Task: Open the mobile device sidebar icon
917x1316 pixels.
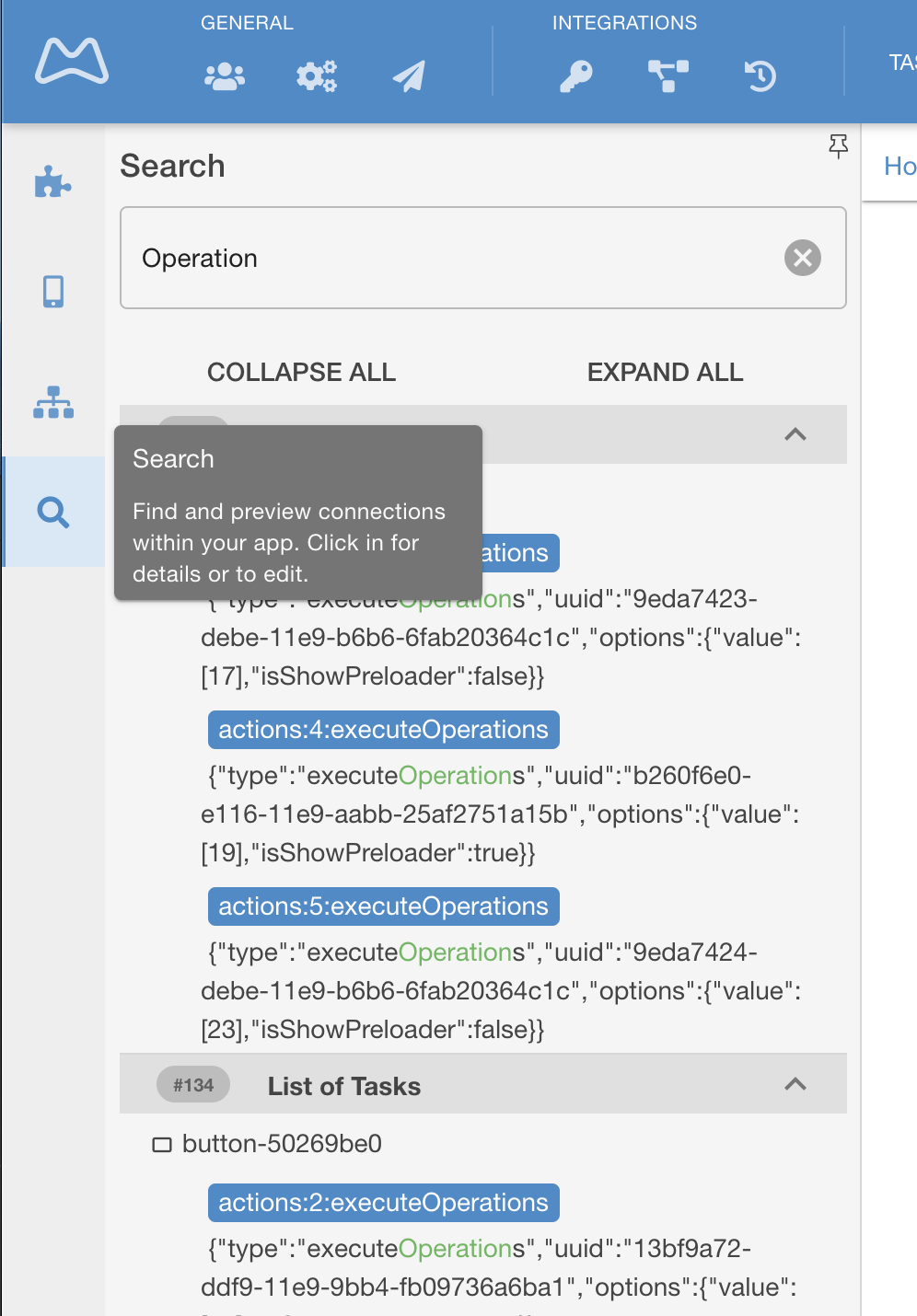Action: coord(53,291)
